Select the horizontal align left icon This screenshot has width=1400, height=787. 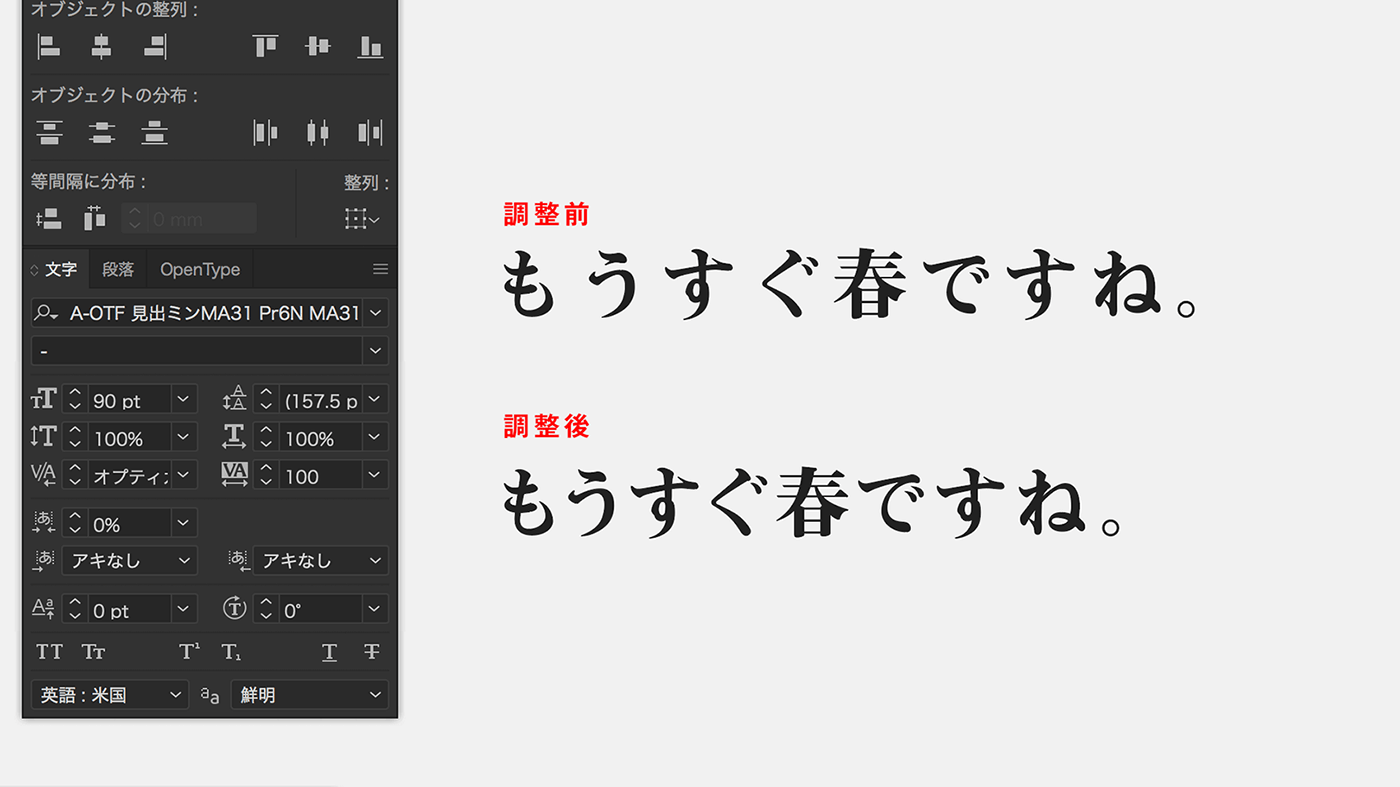49,46
